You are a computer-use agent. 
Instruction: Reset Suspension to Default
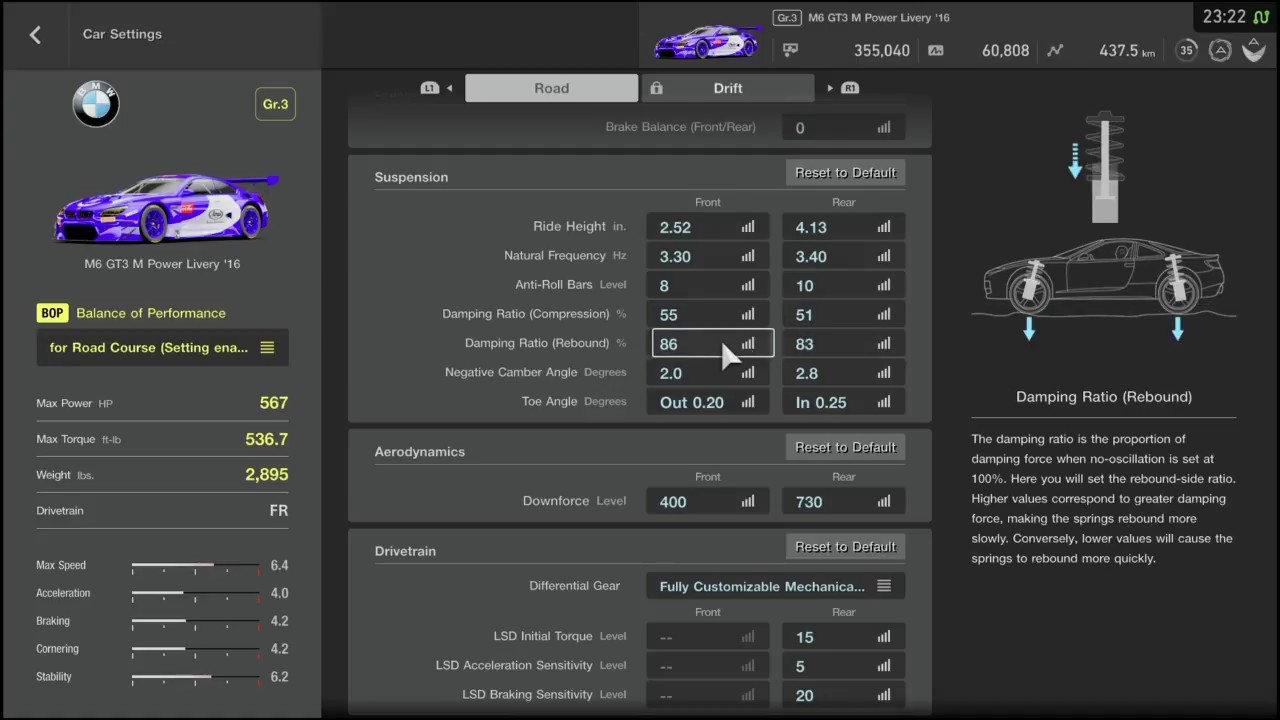tap(845, 173)
